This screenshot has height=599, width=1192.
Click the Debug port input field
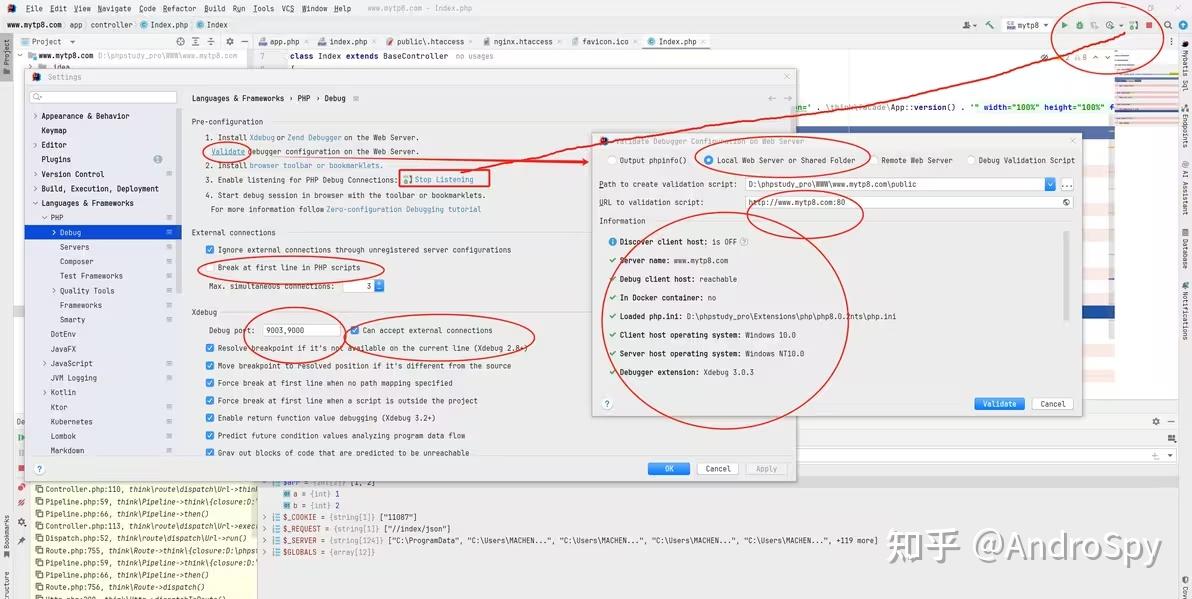tap(300, 330)
